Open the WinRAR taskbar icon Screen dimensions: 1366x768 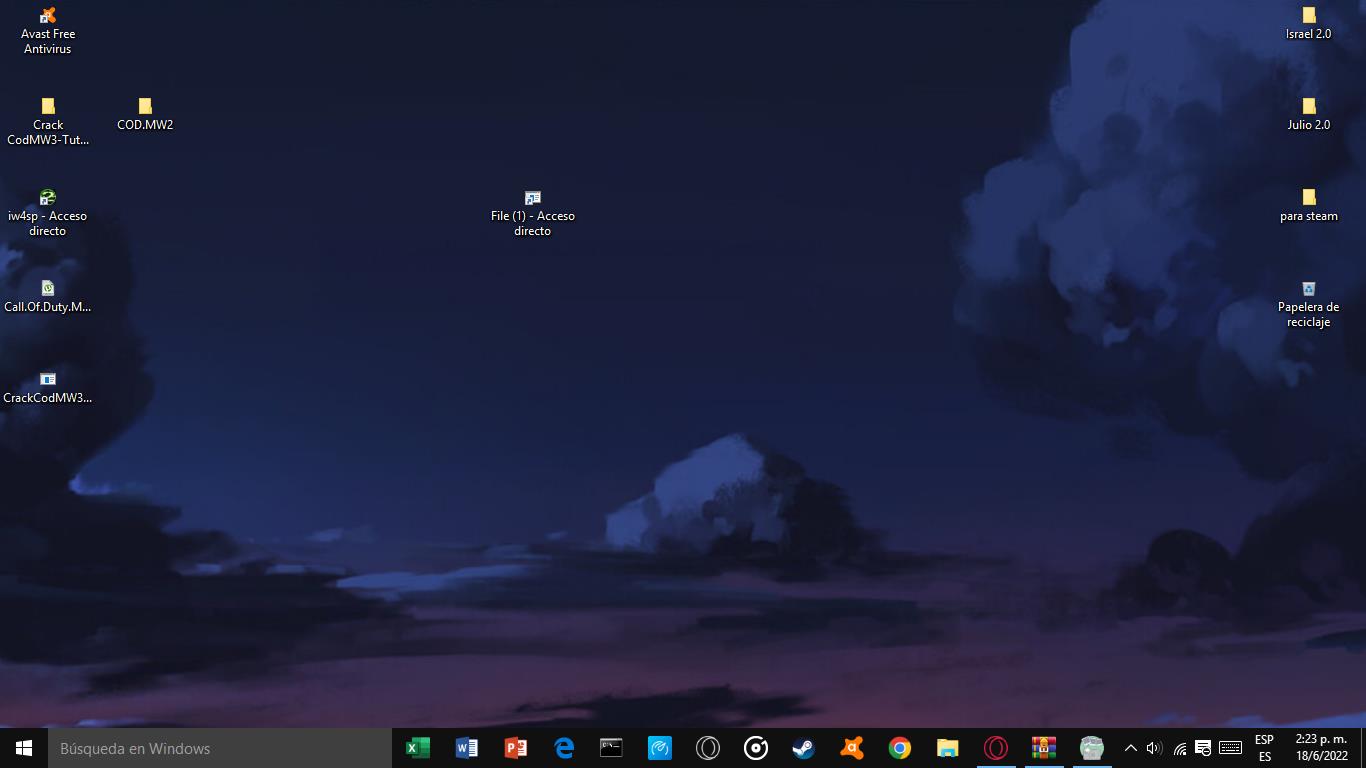(1043, 748)
